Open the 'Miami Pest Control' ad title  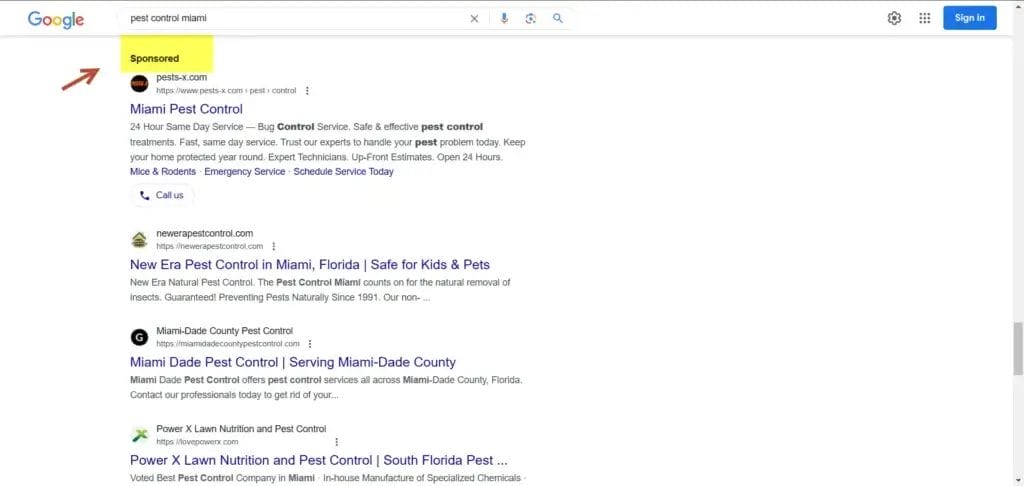[x=186, y=109]
